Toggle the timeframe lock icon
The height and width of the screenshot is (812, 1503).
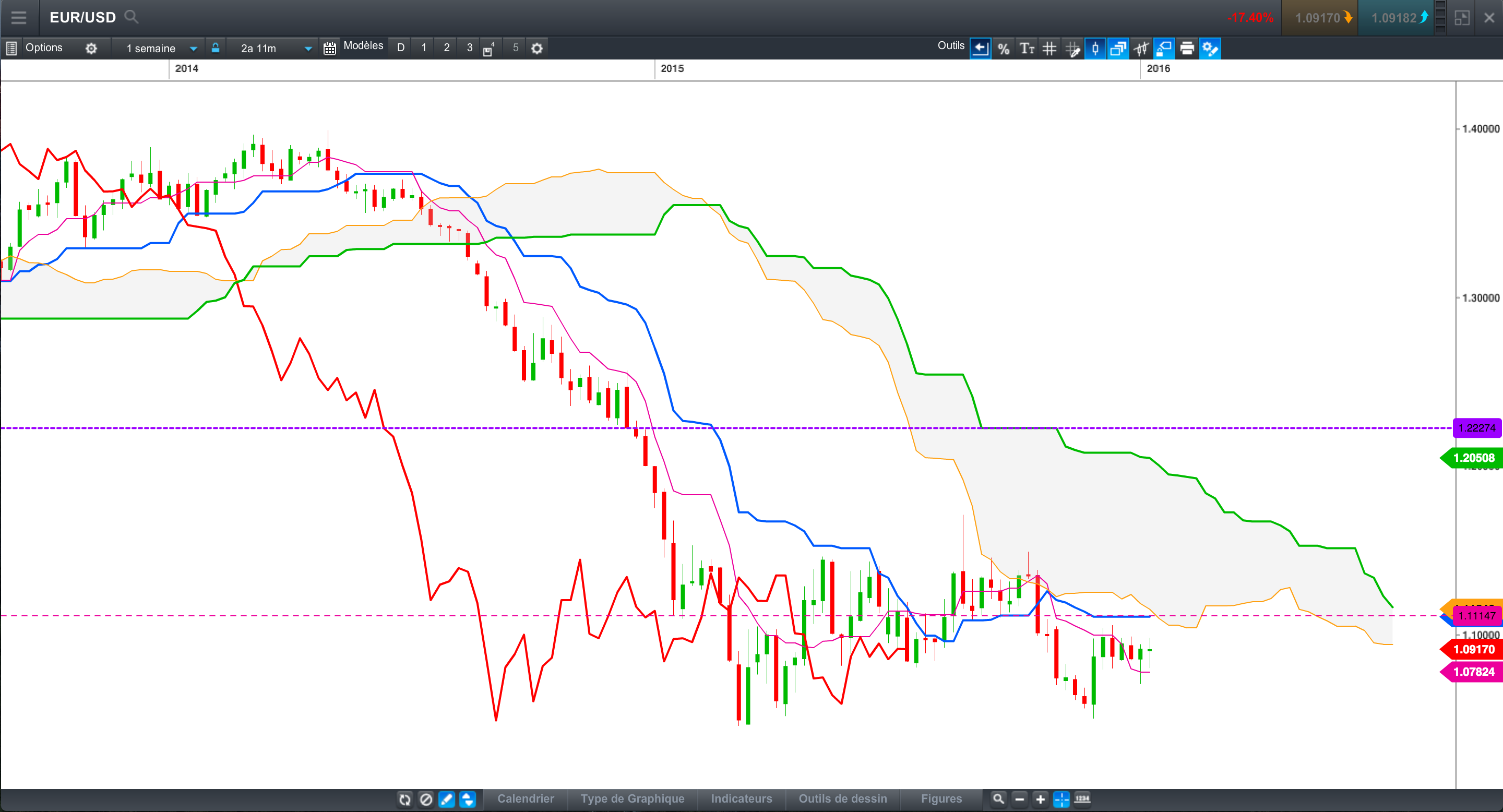click(216, 48)
